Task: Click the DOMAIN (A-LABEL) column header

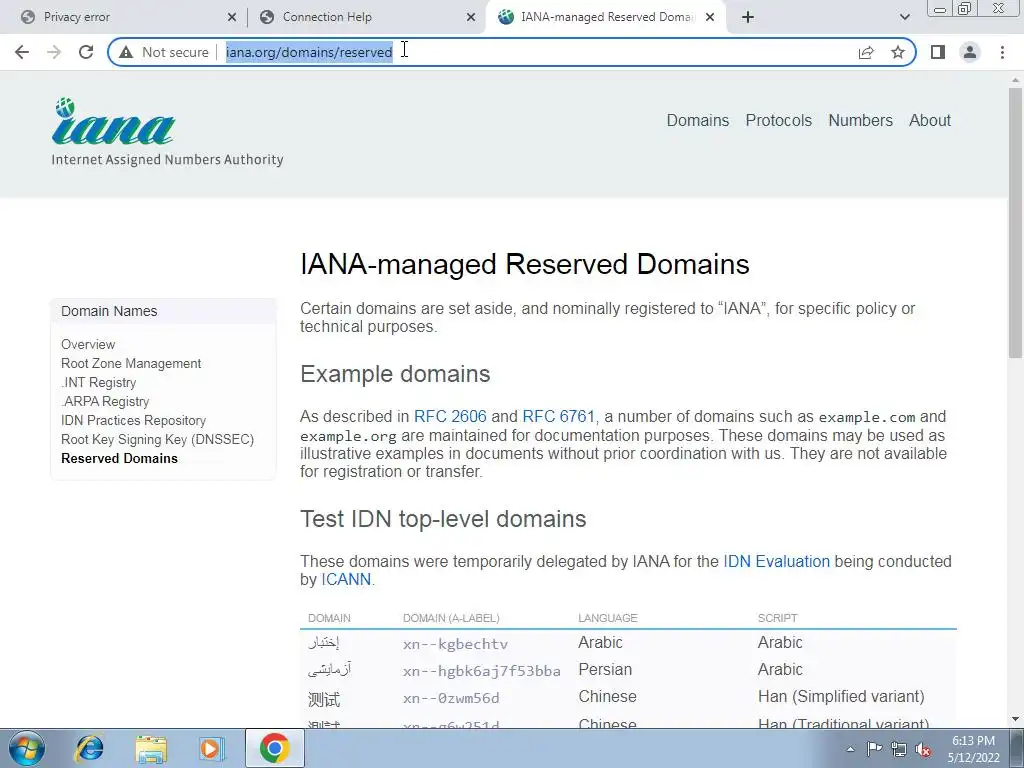Action: click(451, 618)
